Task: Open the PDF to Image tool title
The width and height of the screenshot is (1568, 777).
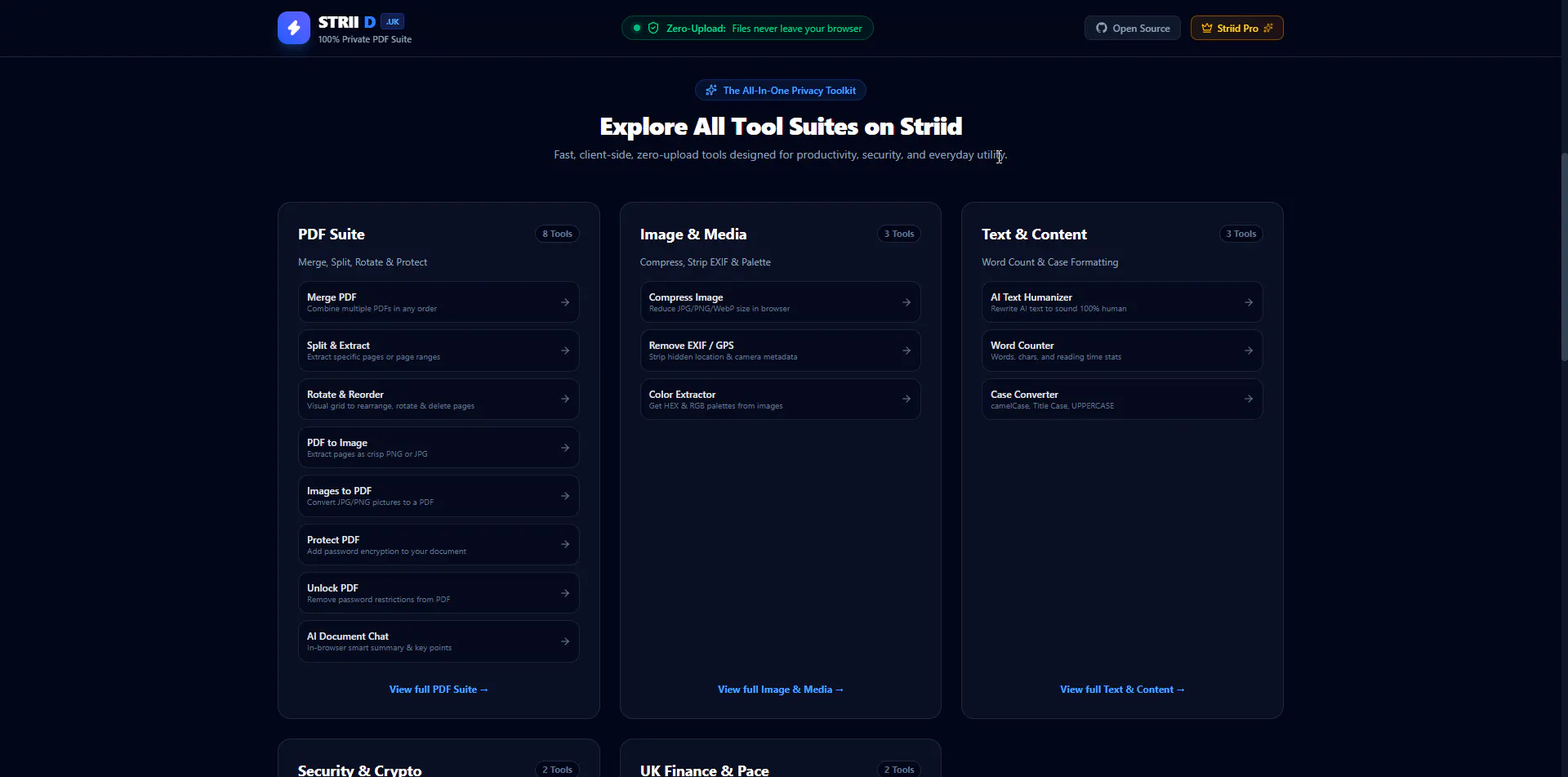Action: click(337, 443)
